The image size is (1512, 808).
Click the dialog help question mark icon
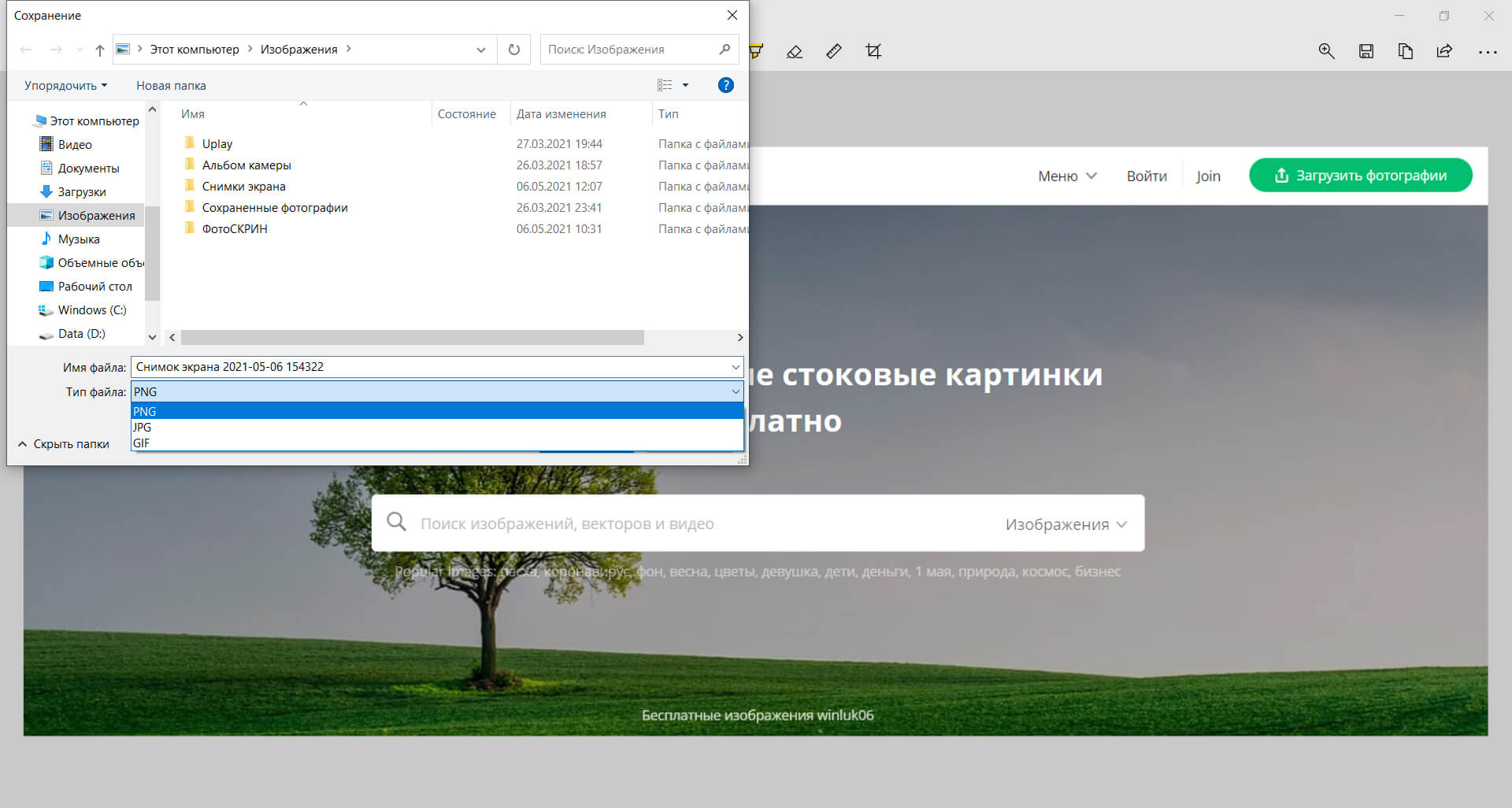click(725, 85)
